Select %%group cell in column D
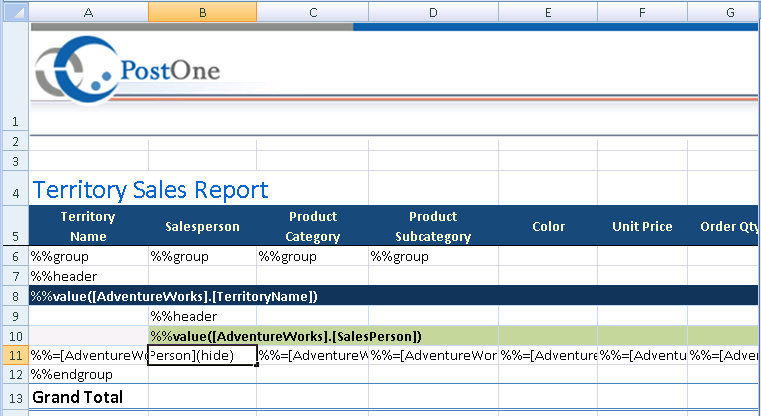 coord(433,256)
